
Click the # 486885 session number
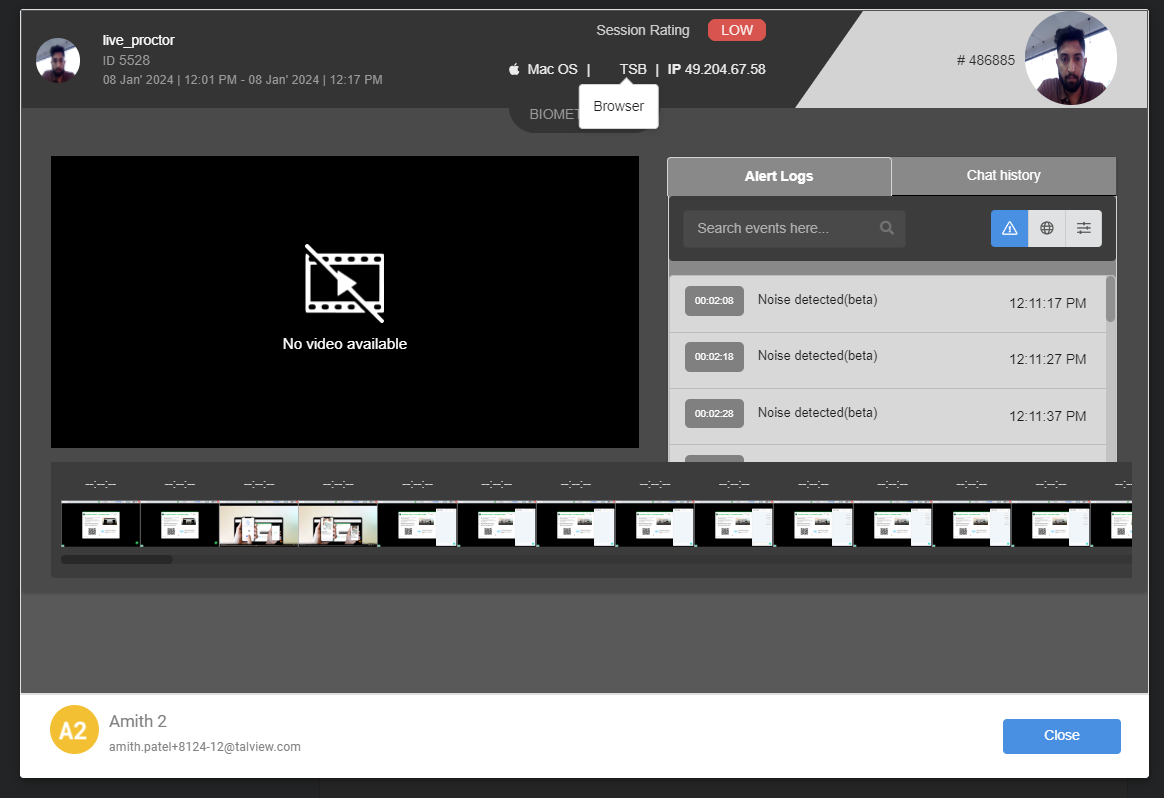pyautogui.click(x=985, y=60)
